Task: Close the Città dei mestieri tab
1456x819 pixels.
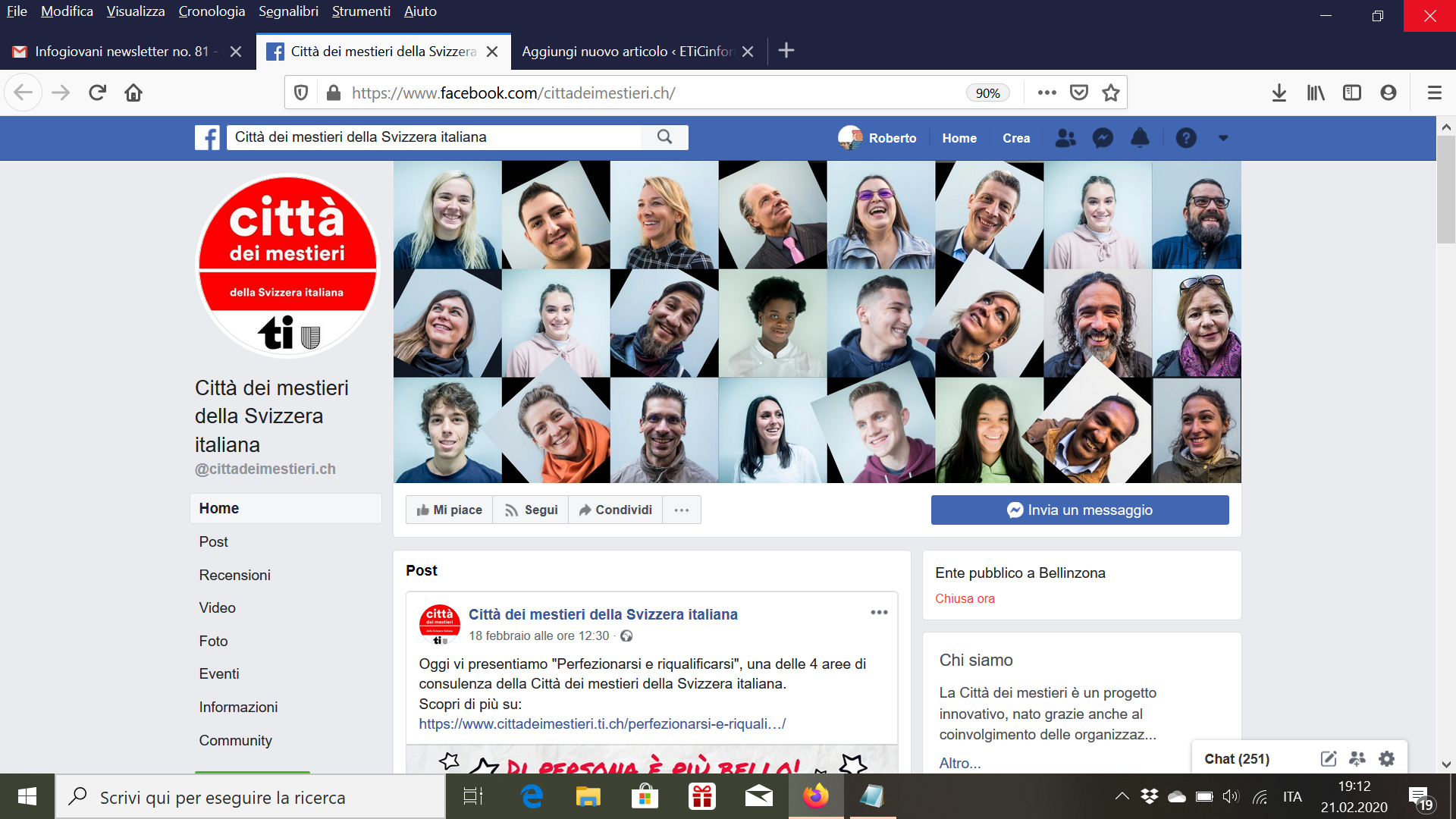Action: (492, 52)
